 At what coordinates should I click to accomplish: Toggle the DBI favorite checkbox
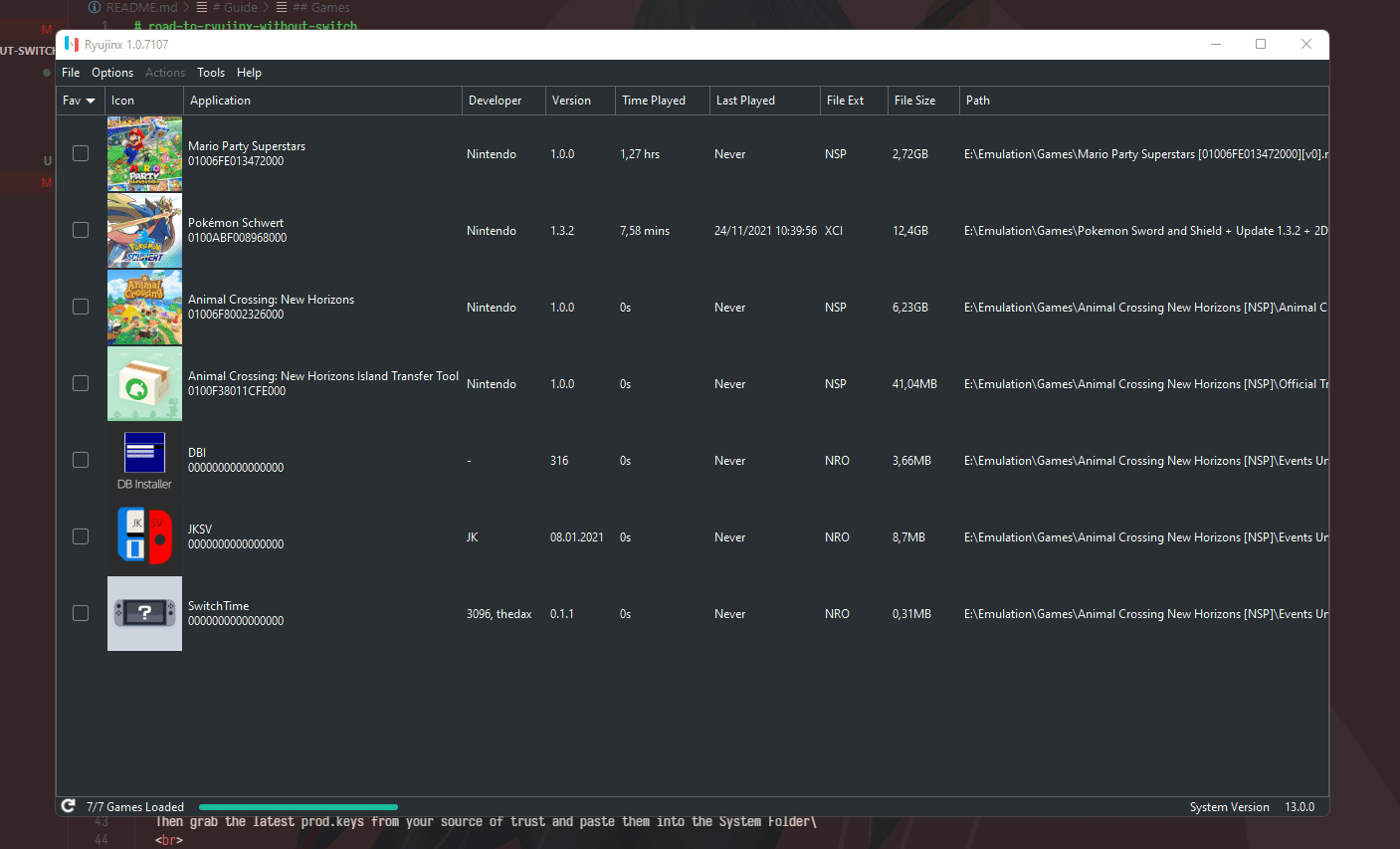point(81,460)
